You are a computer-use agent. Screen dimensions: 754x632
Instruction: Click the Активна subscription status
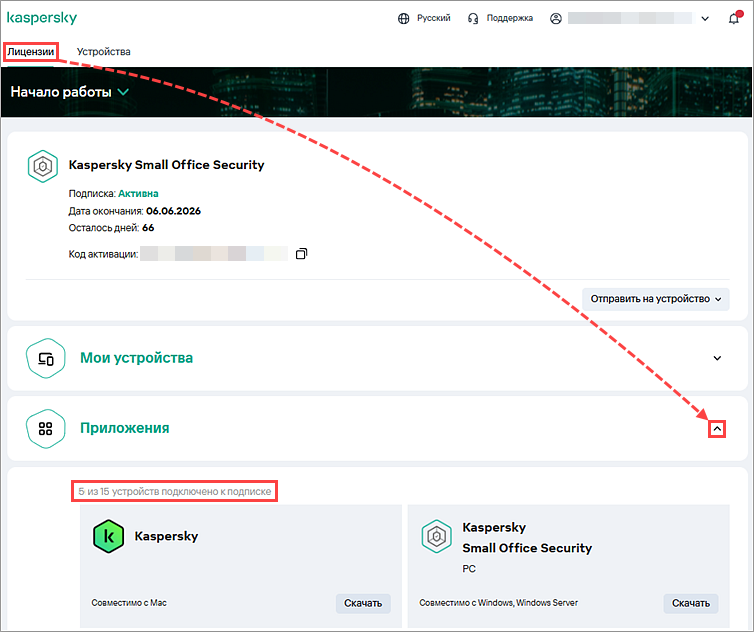pyautogui.click(x=138, y=193)
